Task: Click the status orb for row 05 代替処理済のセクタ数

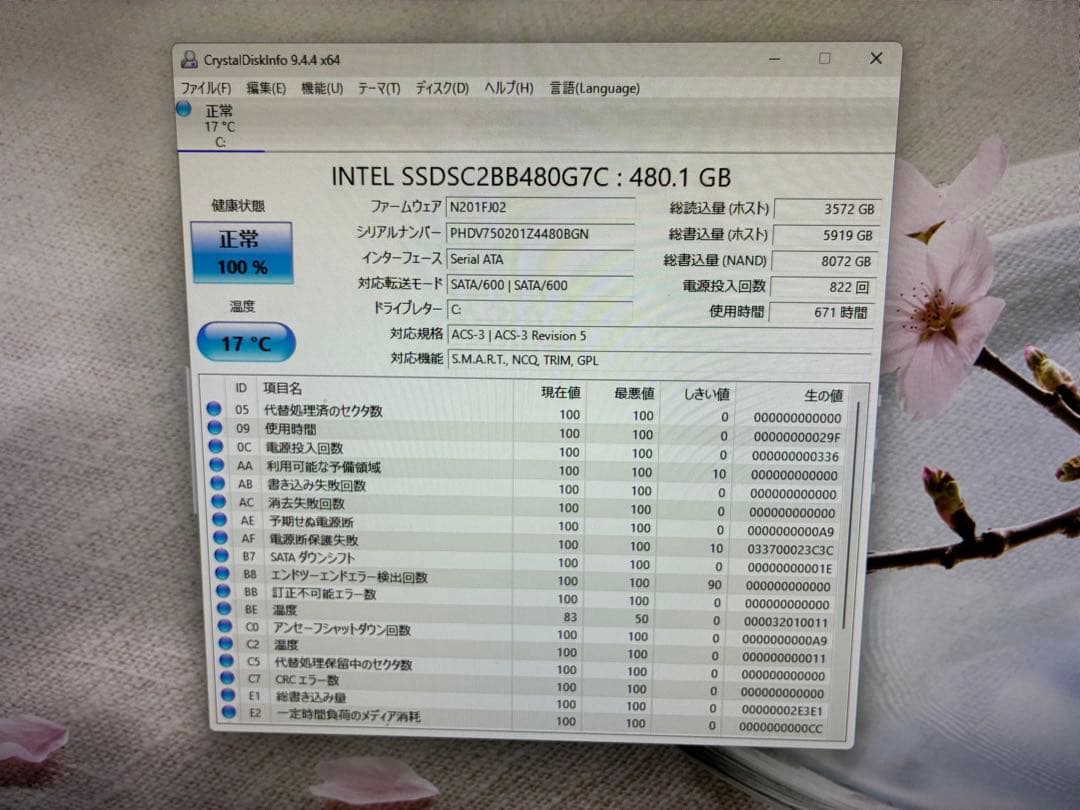Action: [x=214, y=409]
